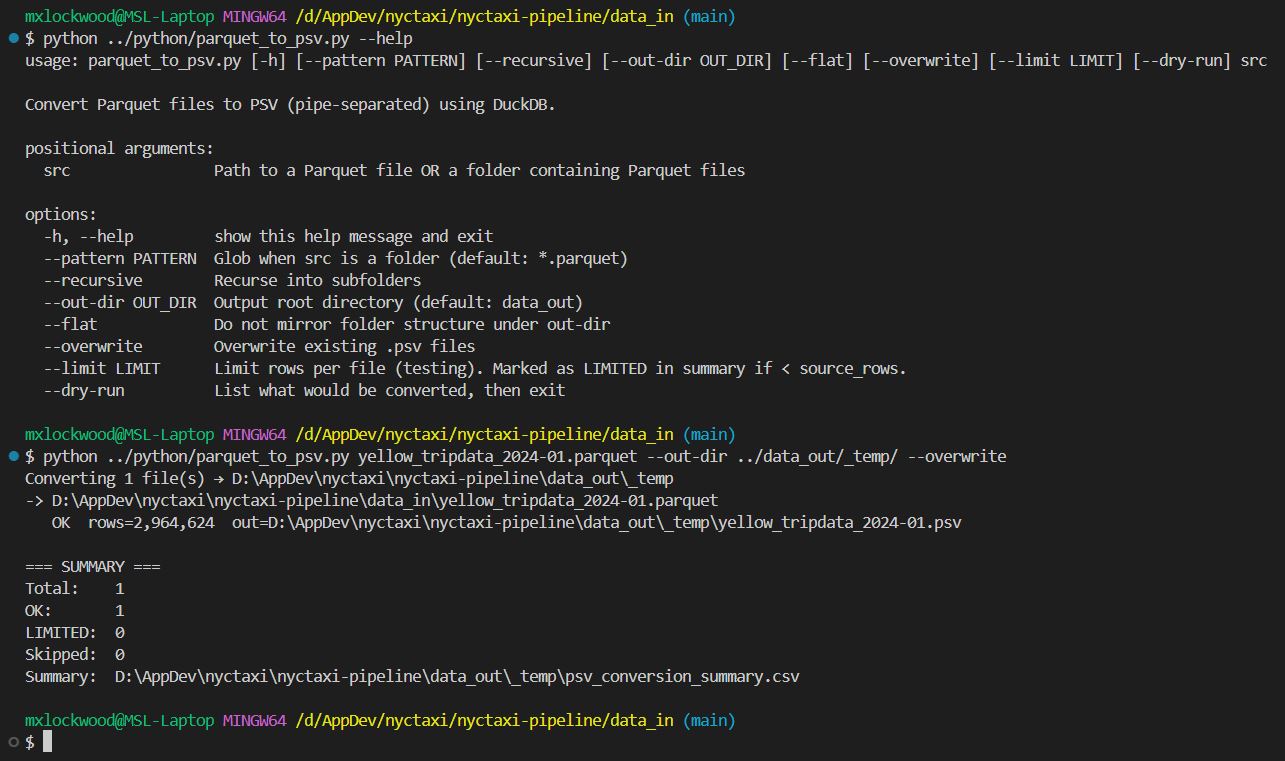Screen dimensions: 1285x761
Task: Click "yellow_tripdata_2024-01.parquet" argument in the second command
Action: click(497, 456)
